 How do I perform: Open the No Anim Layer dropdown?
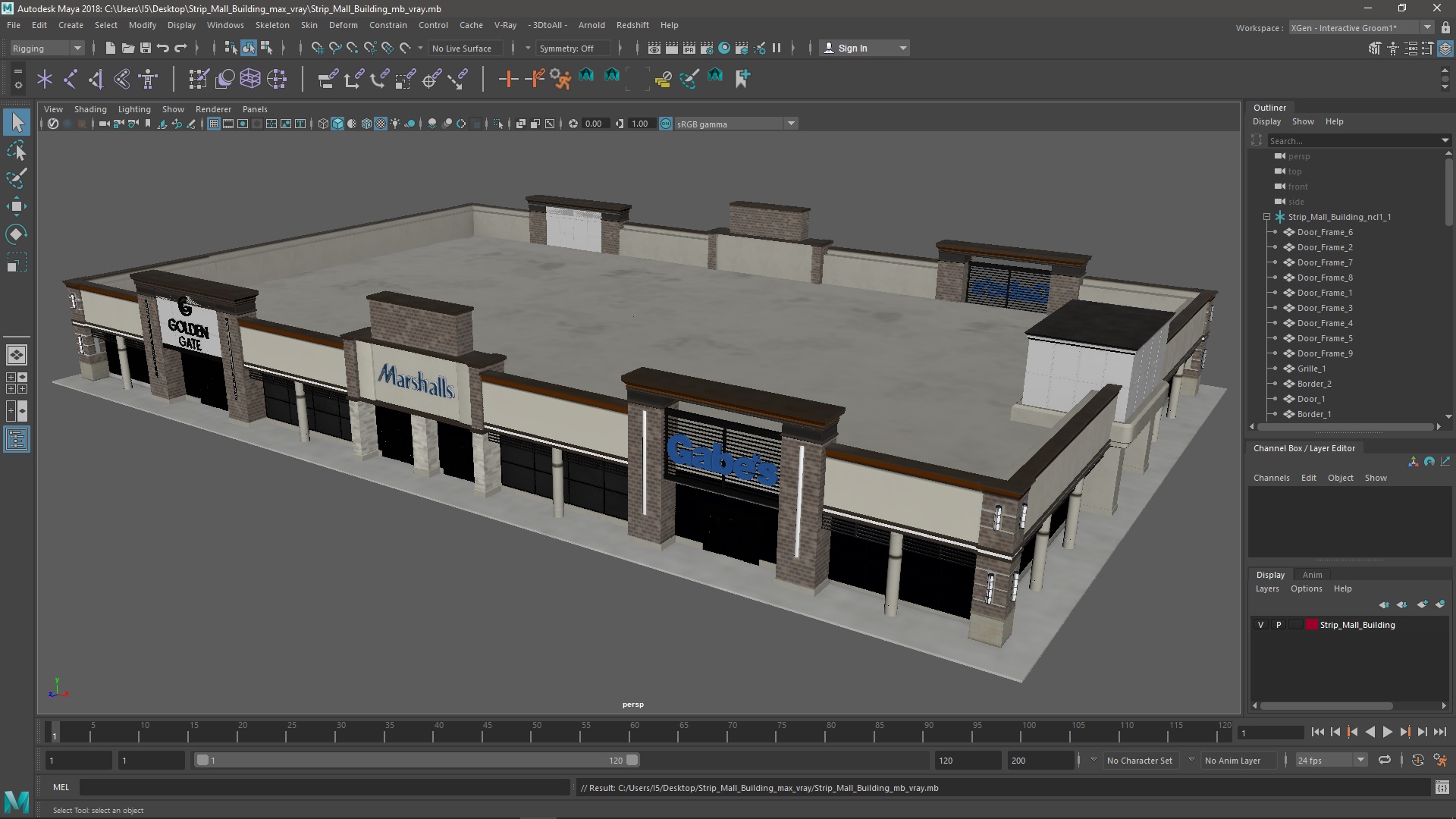[1191, 760]
